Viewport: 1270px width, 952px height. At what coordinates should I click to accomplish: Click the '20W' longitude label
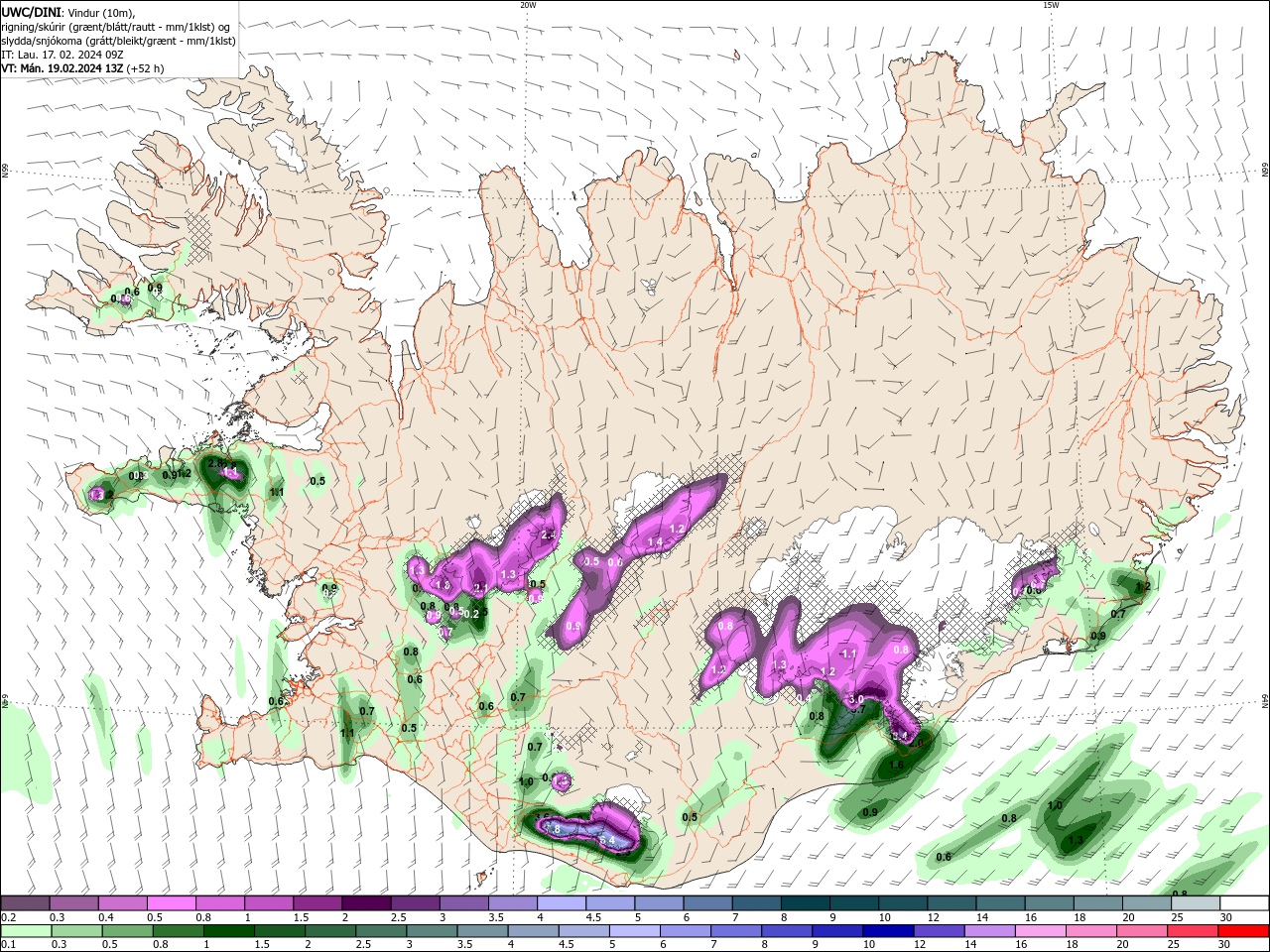point(528,5)
